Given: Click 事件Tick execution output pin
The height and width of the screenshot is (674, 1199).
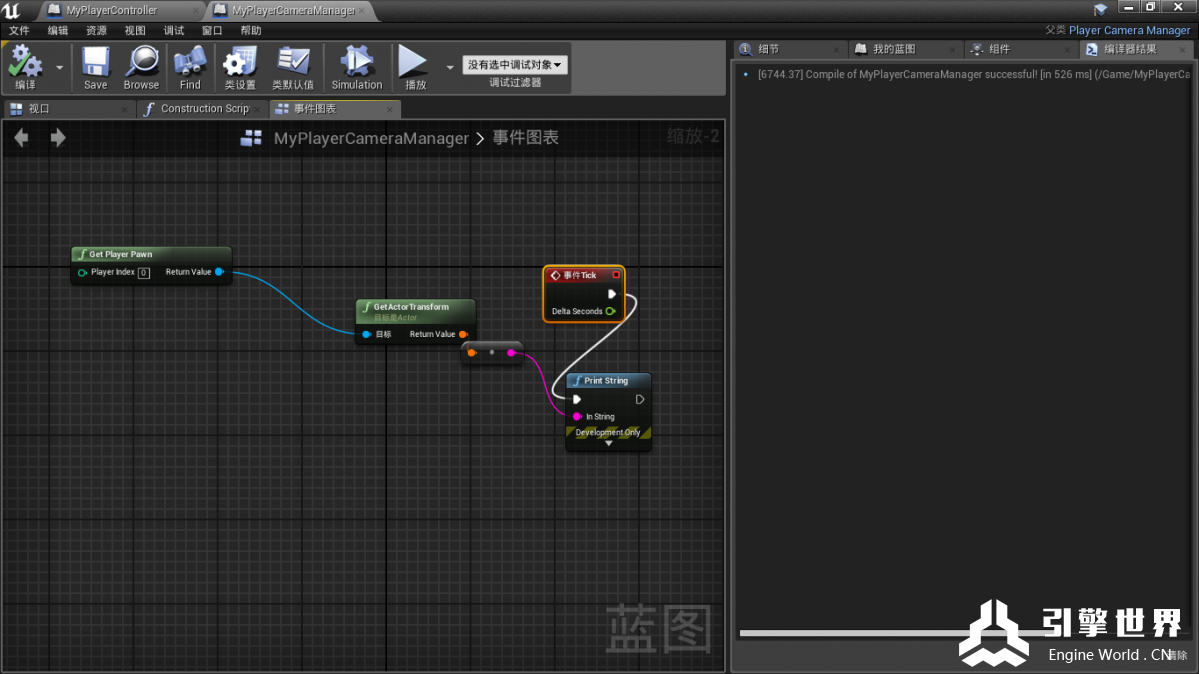Looking at the screenshot, I should point(612,295).
